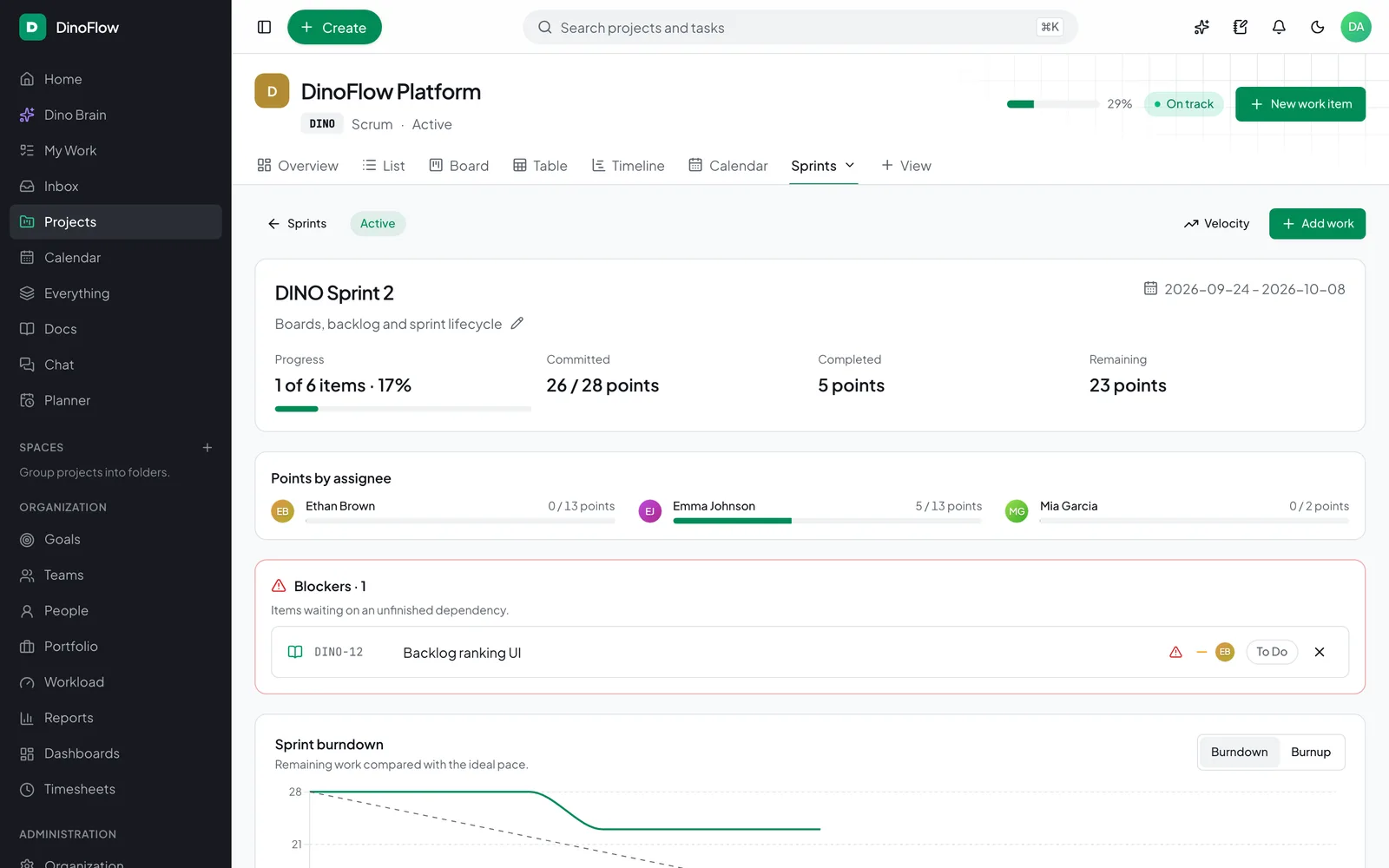
Task: Remove DINO-12 from sprint with X
Action: click(1320, 652)
